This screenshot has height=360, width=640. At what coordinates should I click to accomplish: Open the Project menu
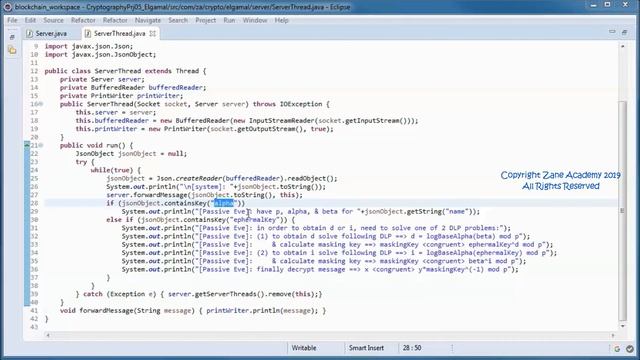click(x=206, y=20)
